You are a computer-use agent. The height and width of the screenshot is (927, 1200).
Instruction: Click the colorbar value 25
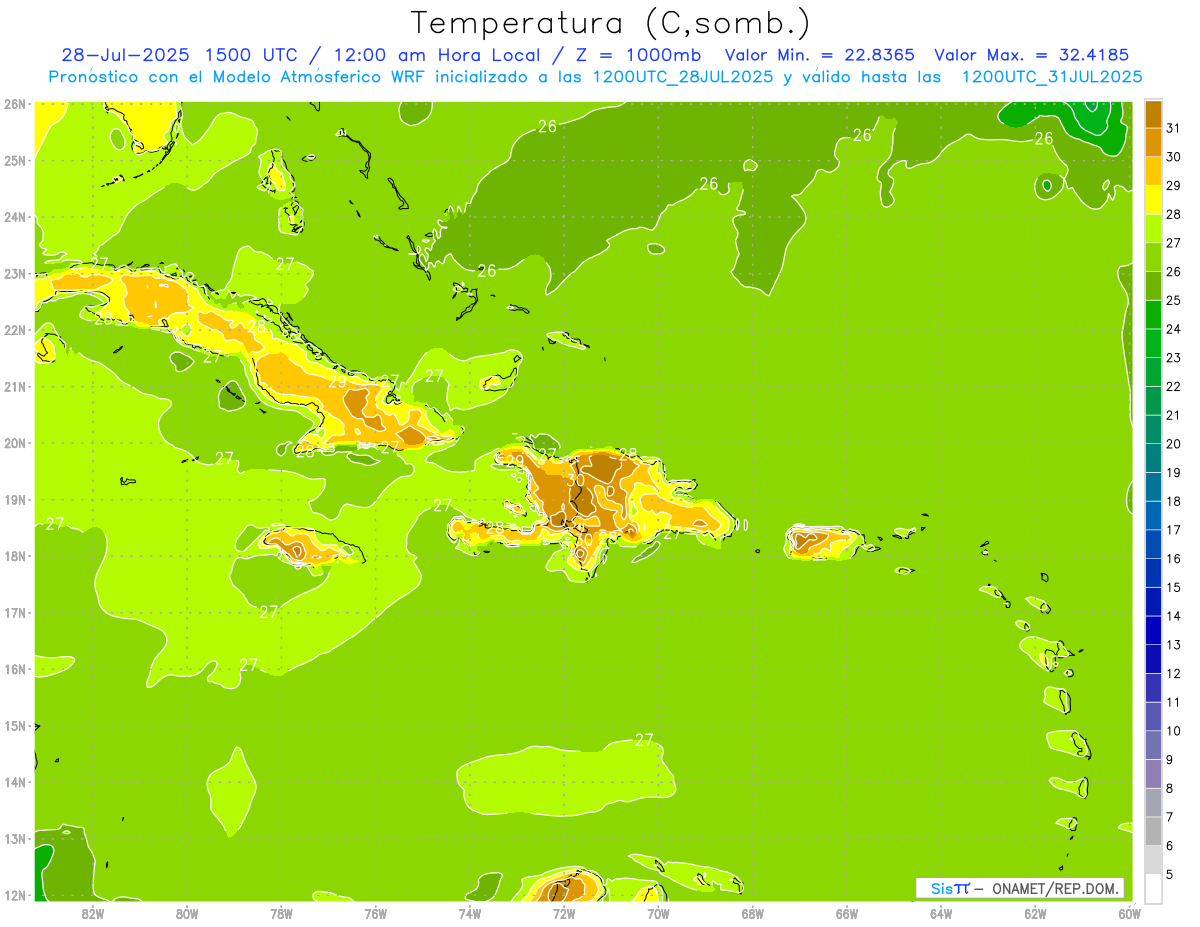pyautogui.click(x=1174, y=300)
